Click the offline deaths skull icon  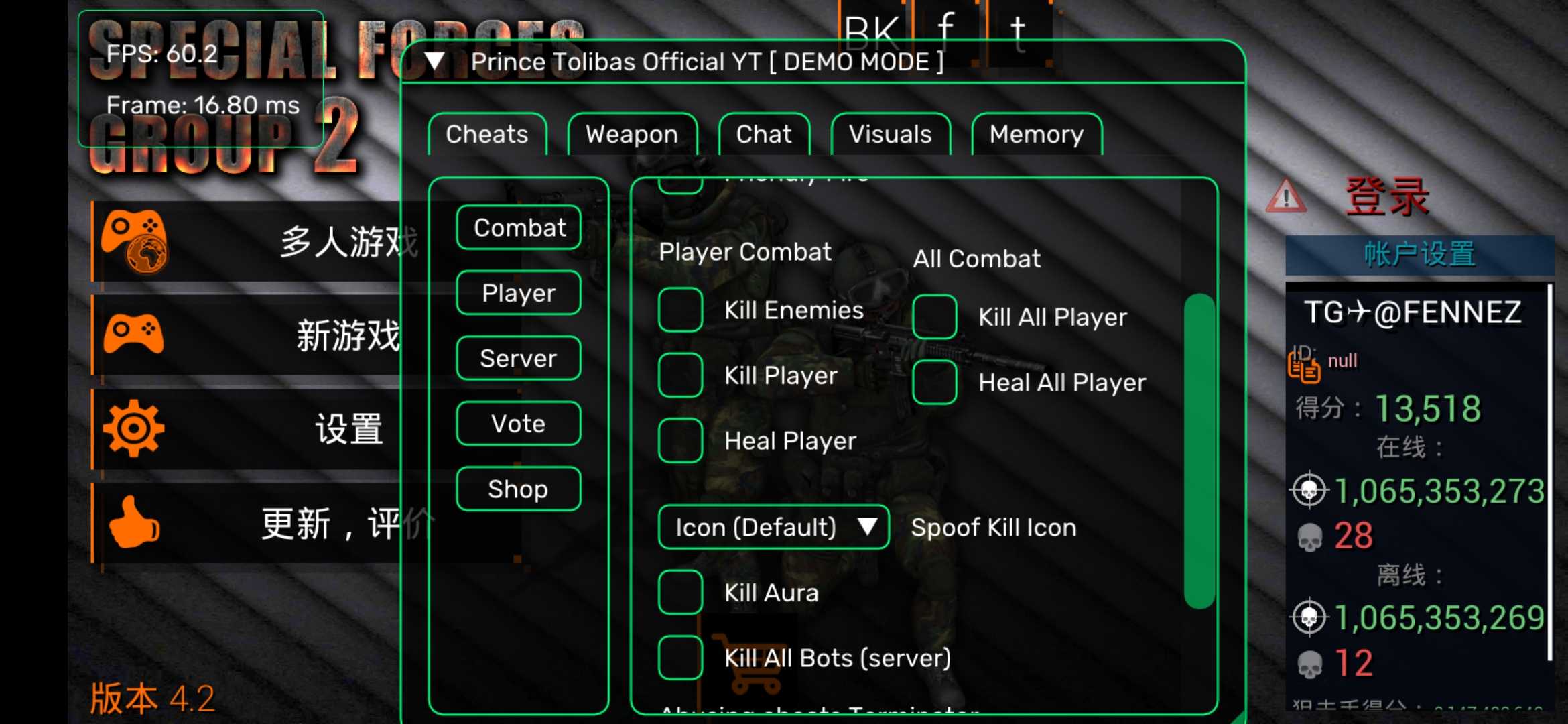click(1309, 664)
